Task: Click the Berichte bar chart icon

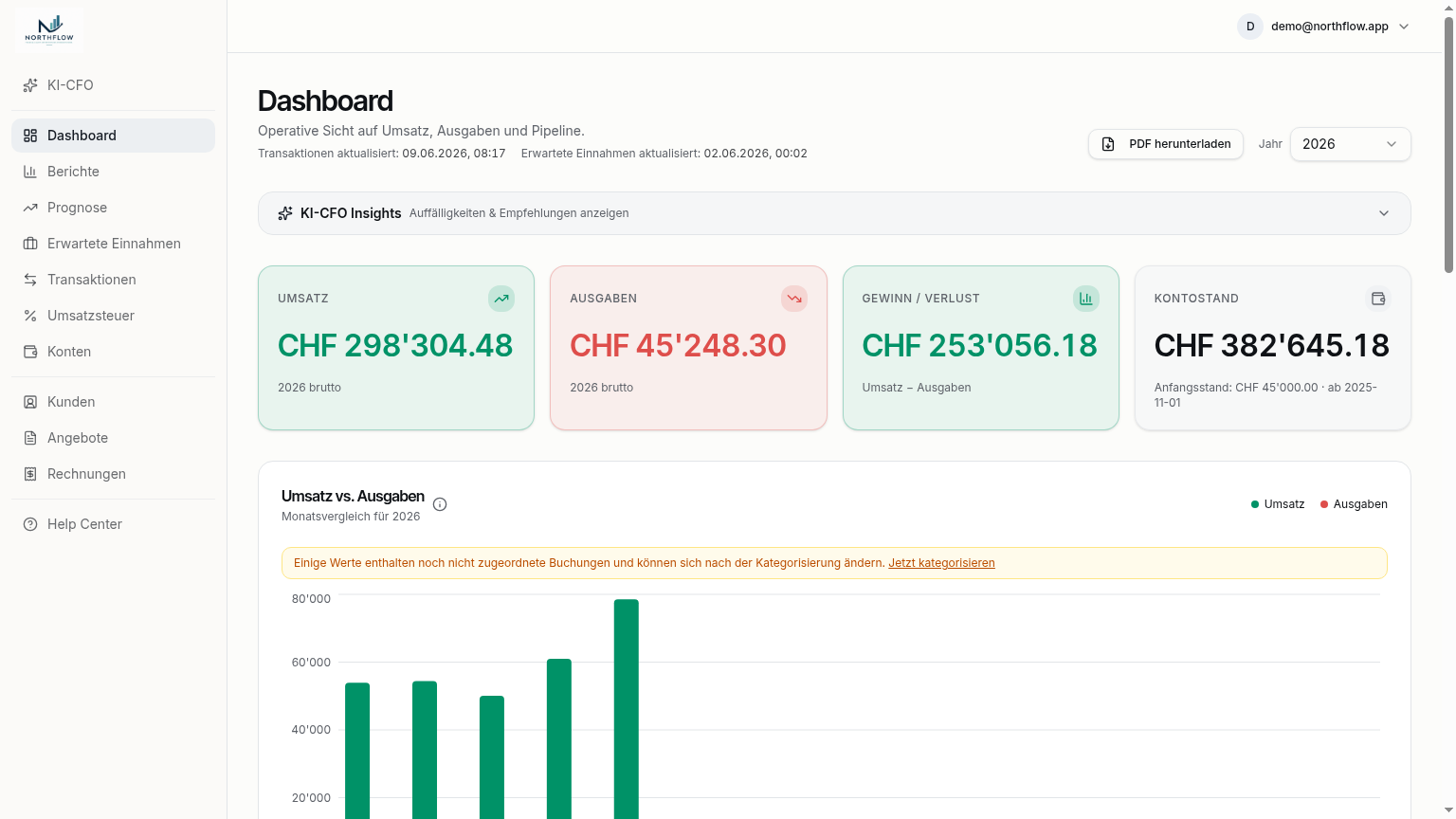Action: [30, 172]
